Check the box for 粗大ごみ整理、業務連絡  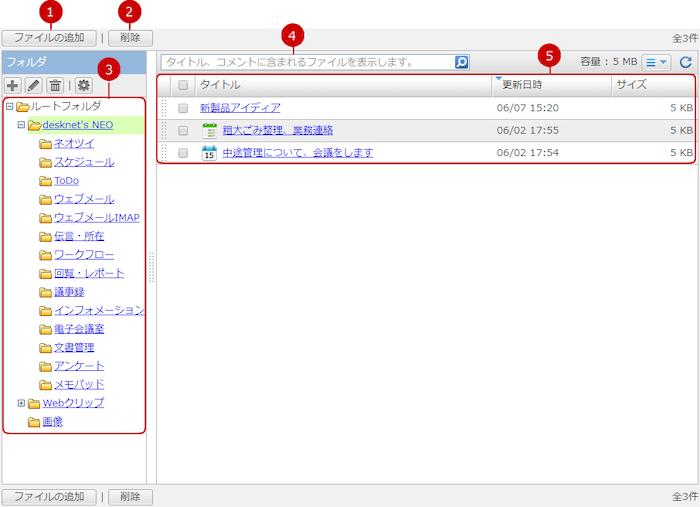(x=183, y=130)
